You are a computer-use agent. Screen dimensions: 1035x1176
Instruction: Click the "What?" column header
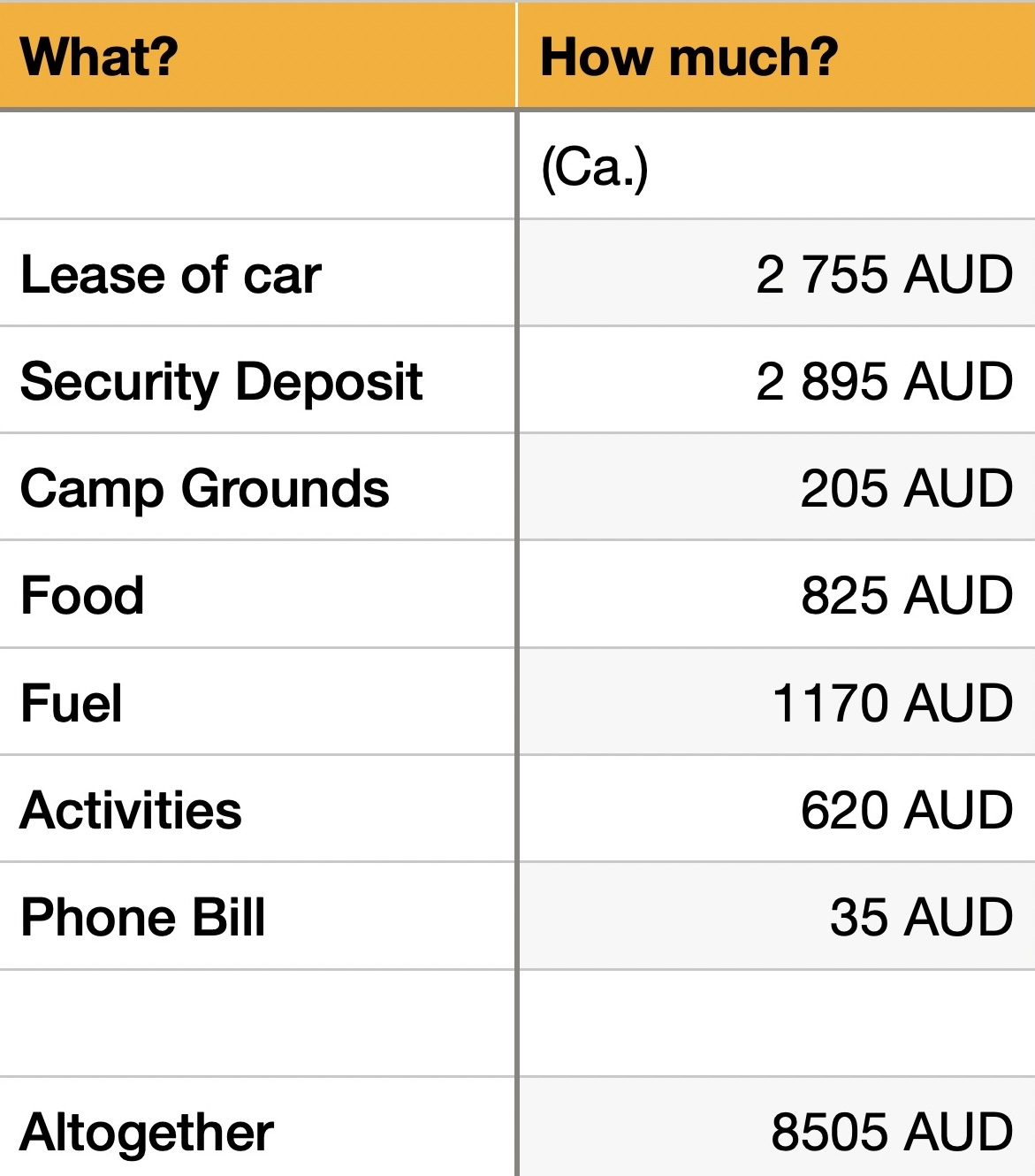tap(99, 57)
